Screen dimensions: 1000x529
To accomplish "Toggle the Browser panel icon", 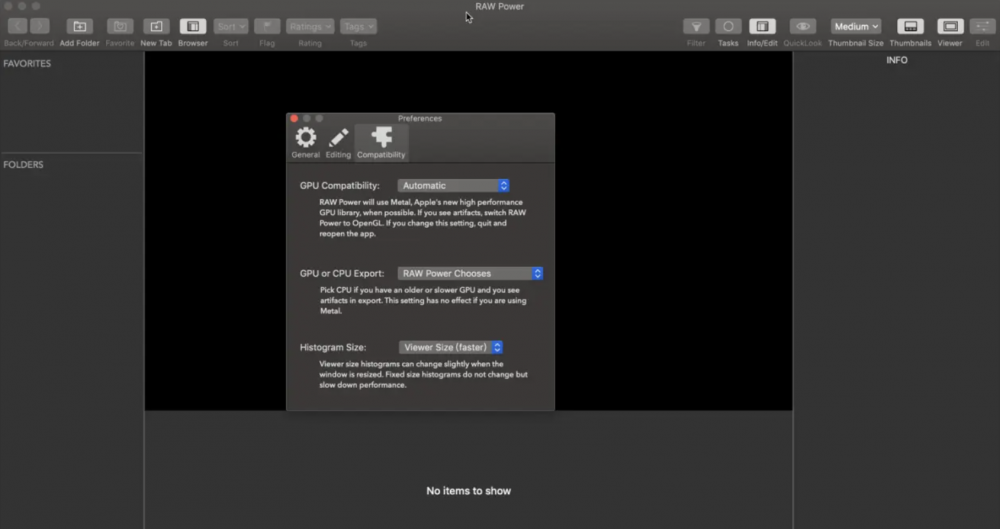I will 193,26.
